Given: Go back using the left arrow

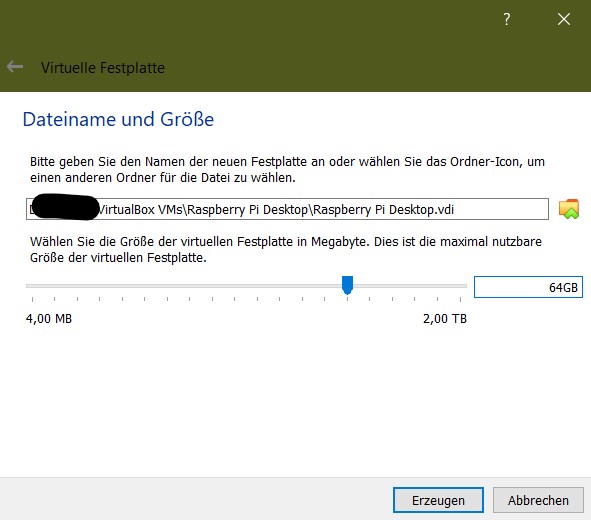Looking at the screenshot, I should tap(15, 67).
